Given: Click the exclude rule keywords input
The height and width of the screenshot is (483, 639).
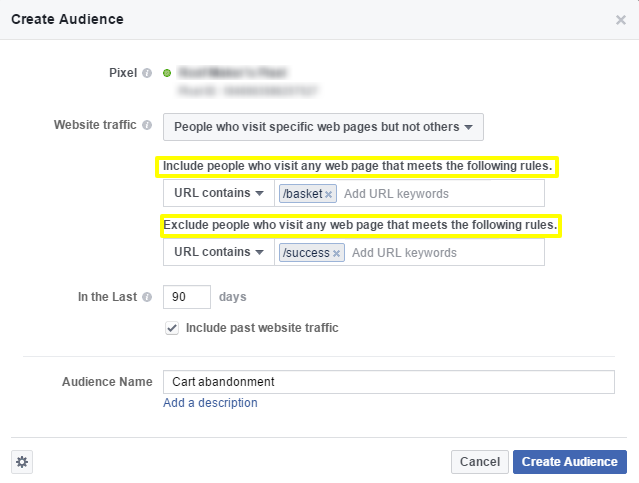Looking at the screenshot, I should point(445,253).
